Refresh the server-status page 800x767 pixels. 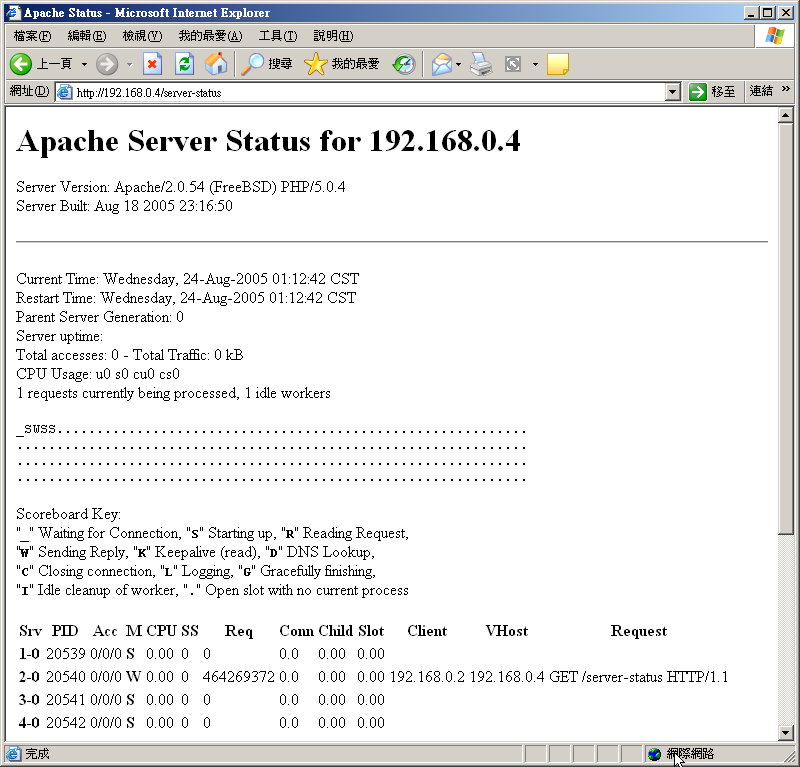coord(184,64)
